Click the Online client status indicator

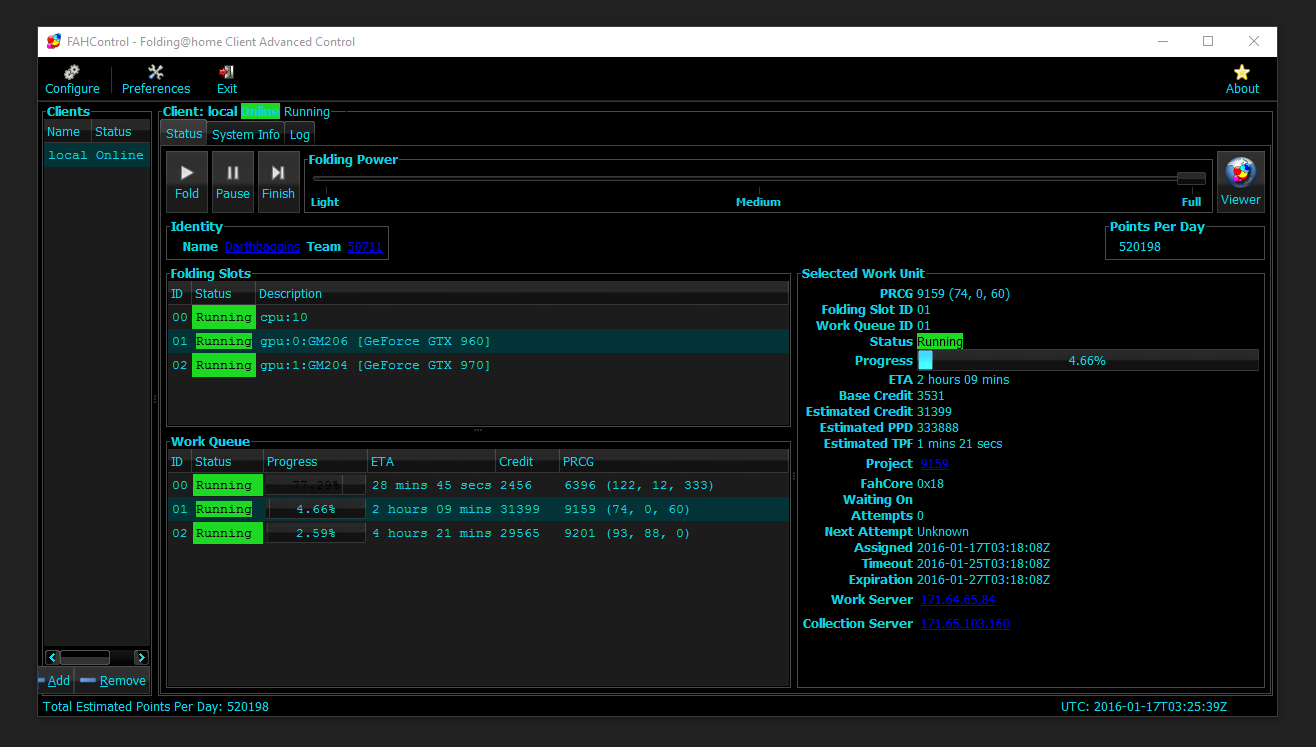(x=260, y=111)
